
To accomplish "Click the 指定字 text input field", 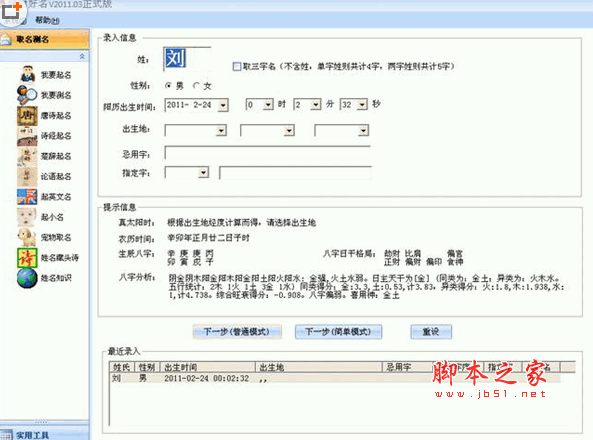I will point(296,173).
